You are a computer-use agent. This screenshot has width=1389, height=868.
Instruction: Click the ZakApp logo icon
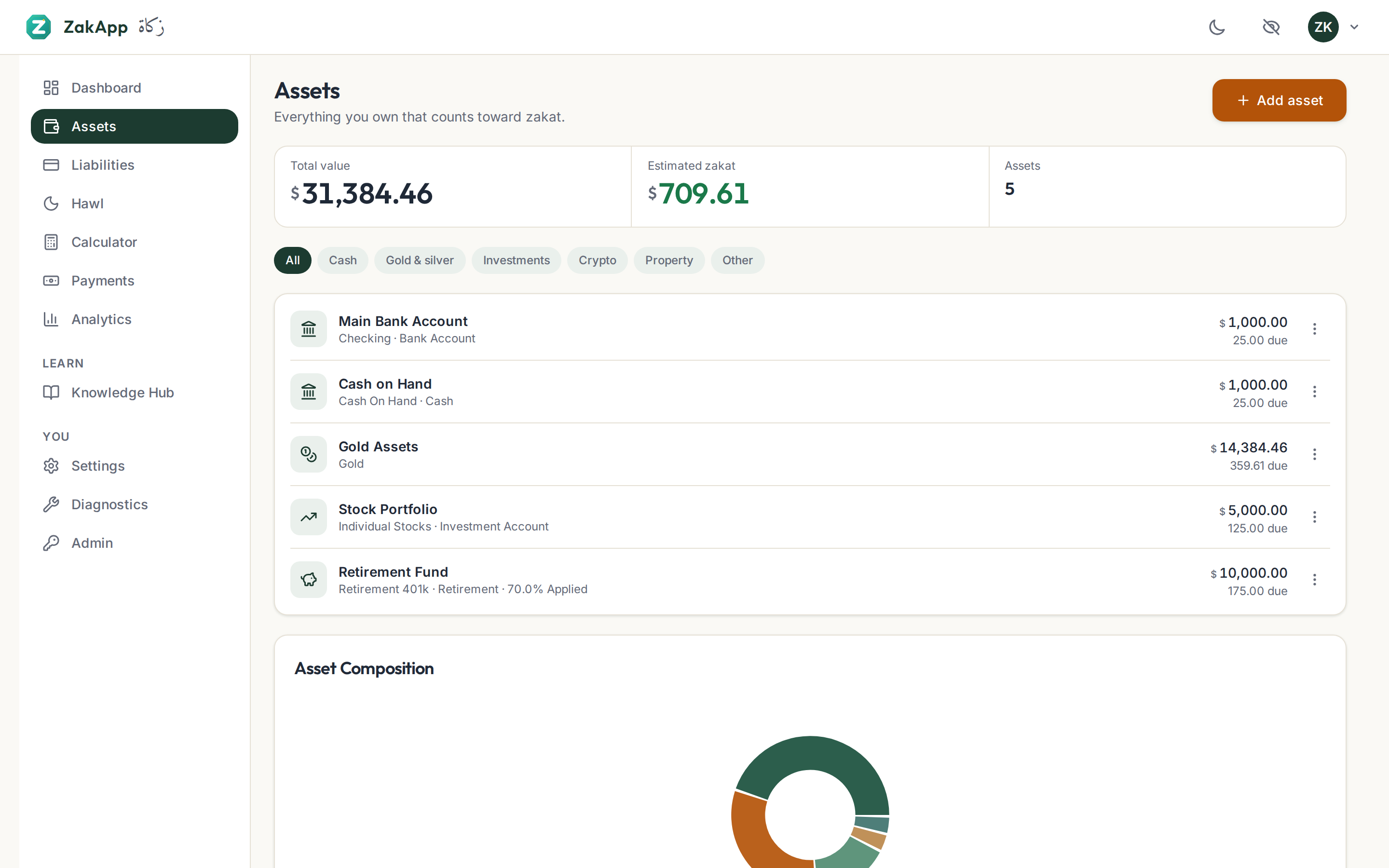pos(39,27)
